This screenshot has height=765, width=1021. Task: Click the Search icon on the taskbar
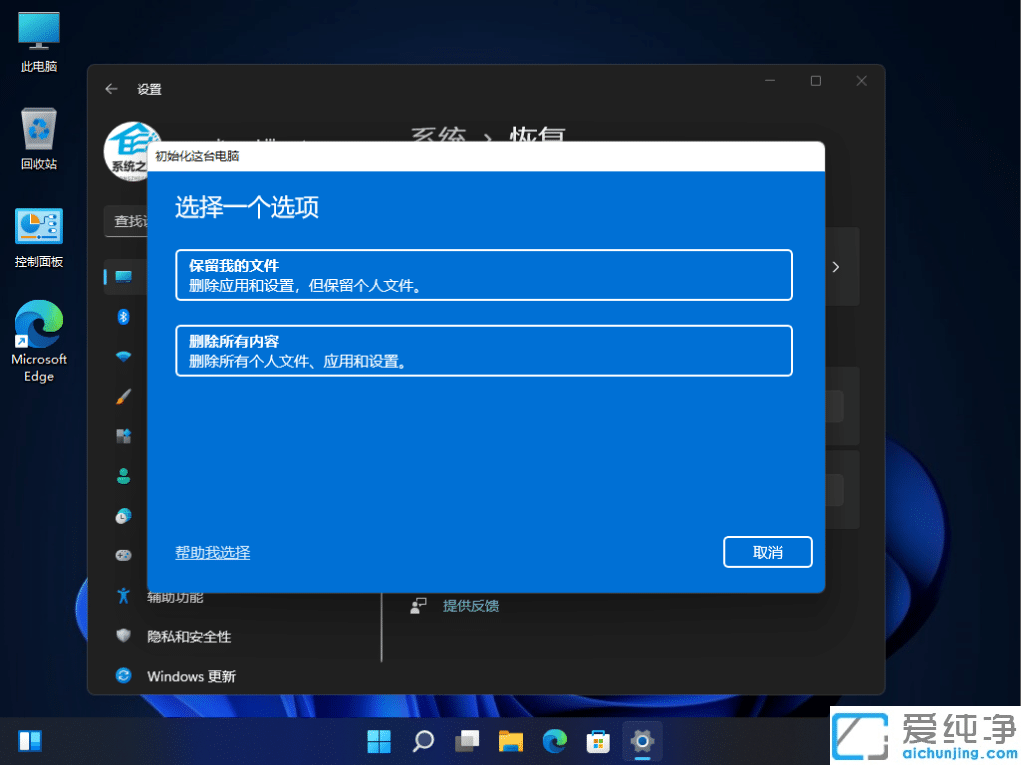(422, 740)
